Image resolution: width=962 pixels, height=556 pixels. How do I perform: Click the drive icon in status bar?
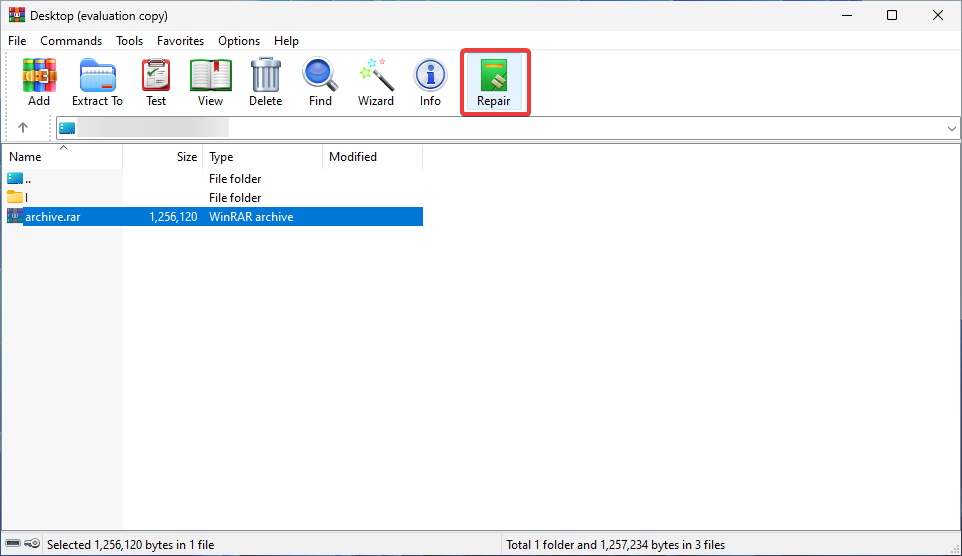click(13, 544)
